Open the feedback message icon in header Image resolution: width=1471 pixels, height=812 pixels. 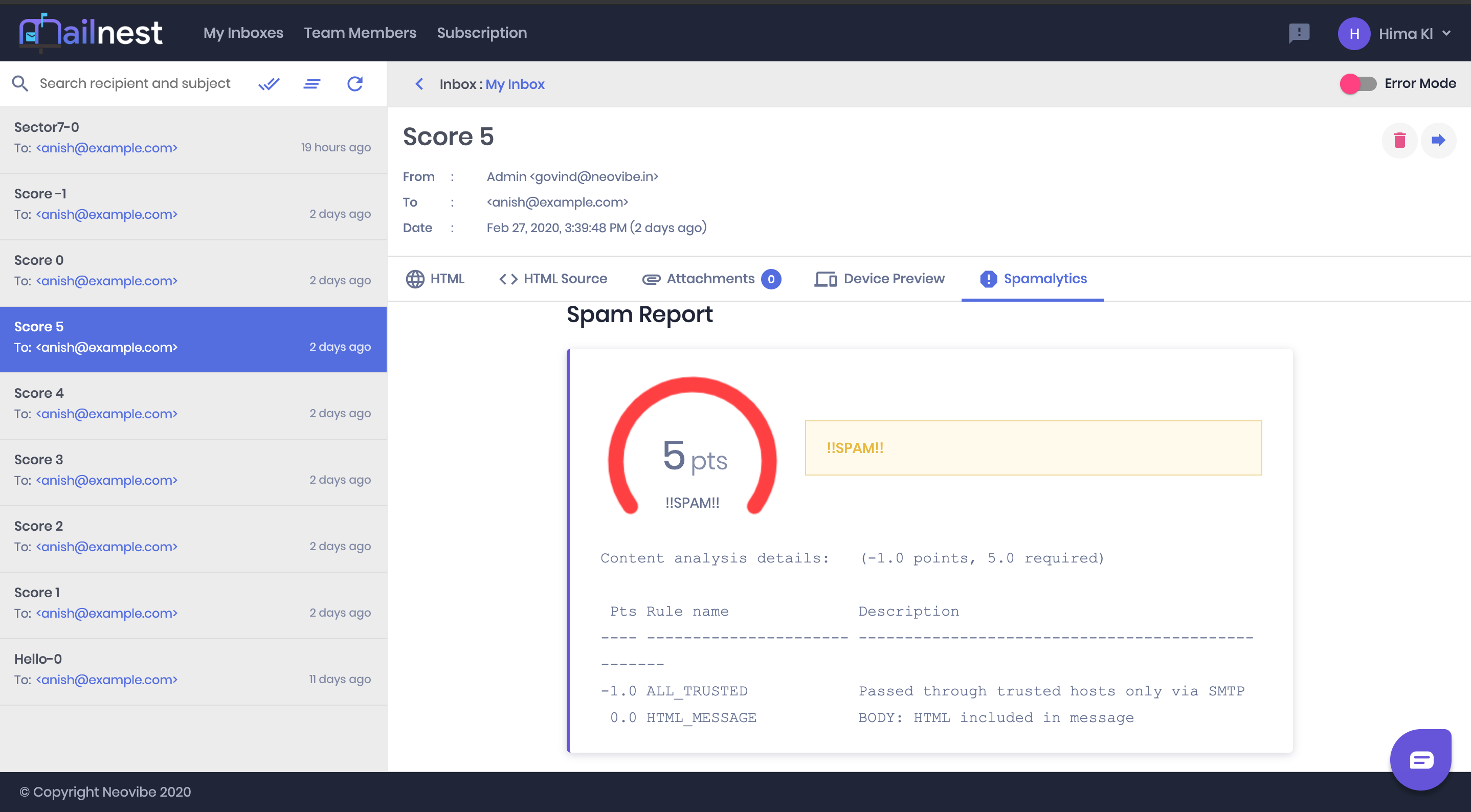tap(1299, 33)
